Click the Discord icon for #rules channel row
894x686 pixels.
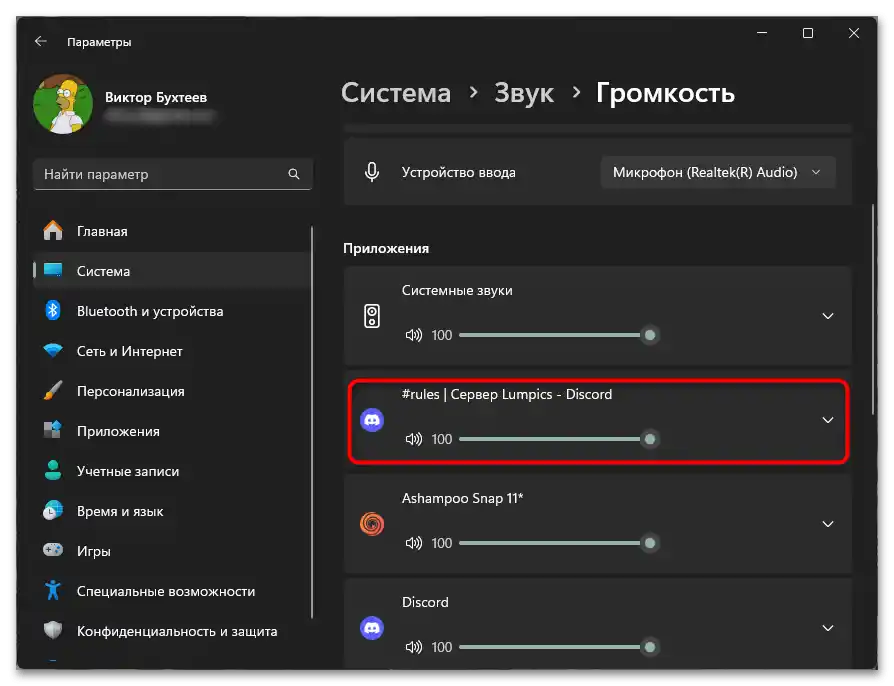pyautogui.click(x=372, y=420)
